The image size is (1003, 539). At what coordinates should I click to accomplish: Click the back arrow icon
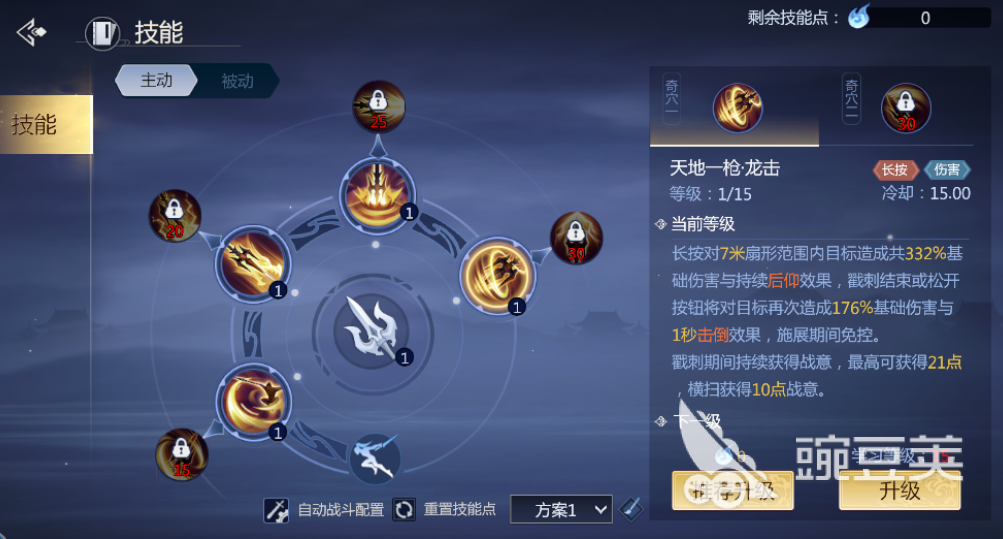pyautogui.click(x=31, y=32)
